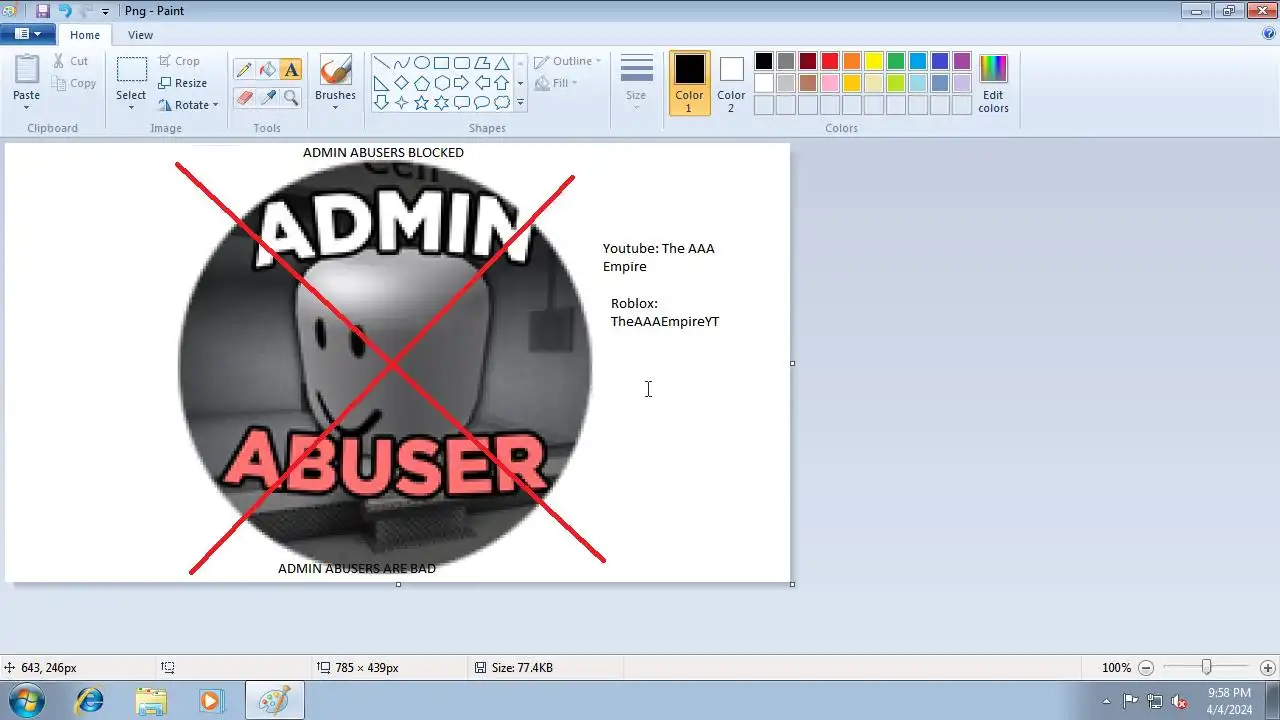Image resolution: width=1280 pixels, height=720 pixels.
Task: Choose the Diamond shape
Action: click(x=401, y=83)
